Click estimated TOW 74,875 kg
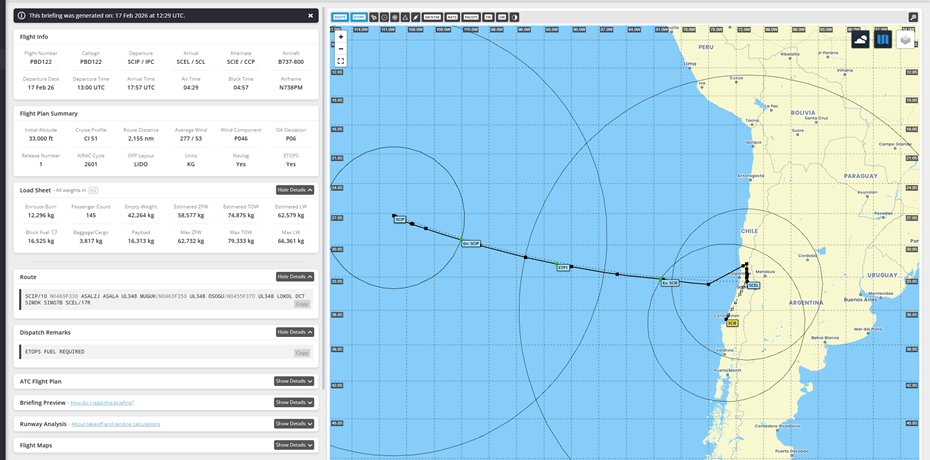The image size is (930, 460). click(241, 215)
